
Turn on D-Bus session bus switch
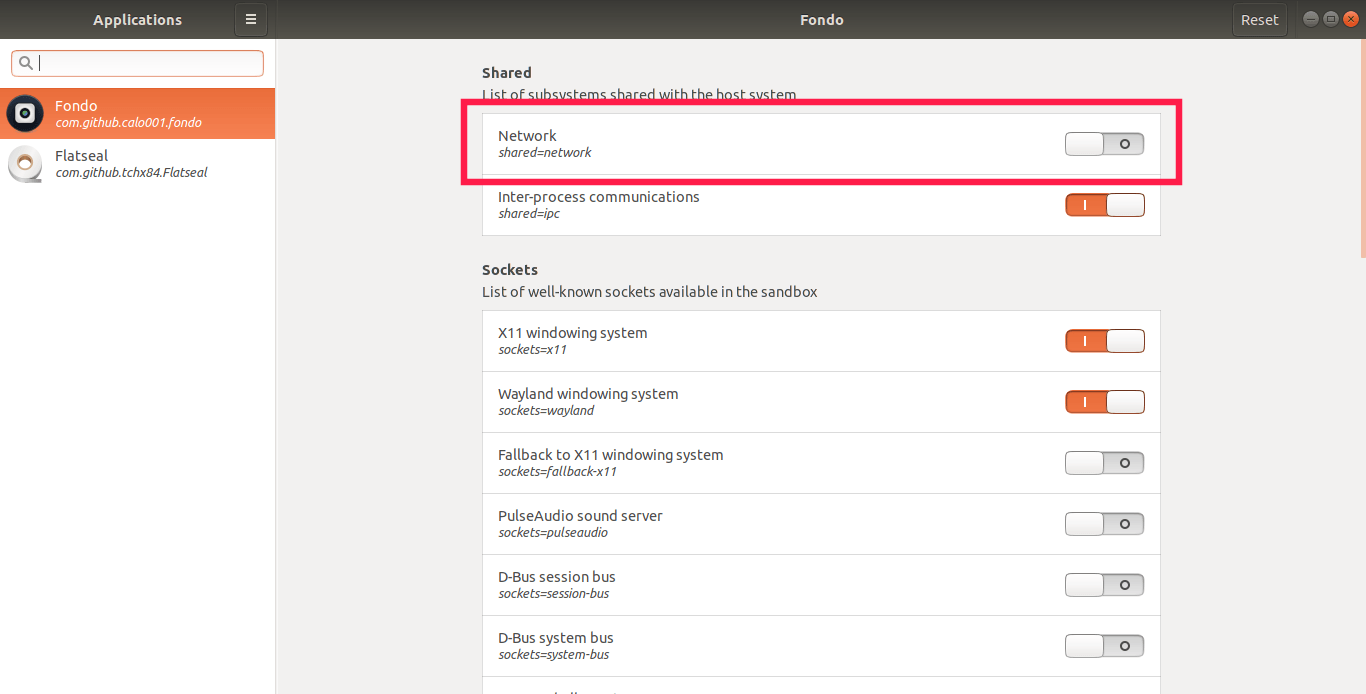point(1104,585)
